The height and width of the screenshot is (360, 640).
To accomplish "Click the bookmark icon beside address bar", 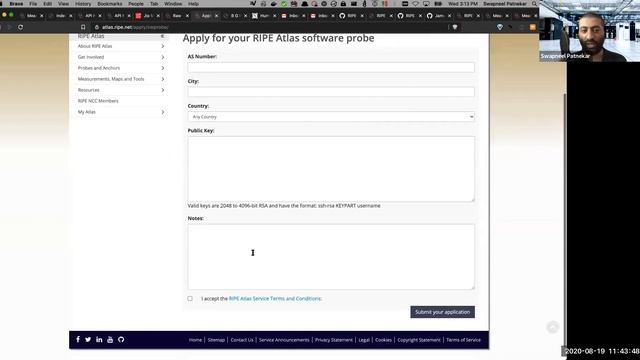I will 83,27.
